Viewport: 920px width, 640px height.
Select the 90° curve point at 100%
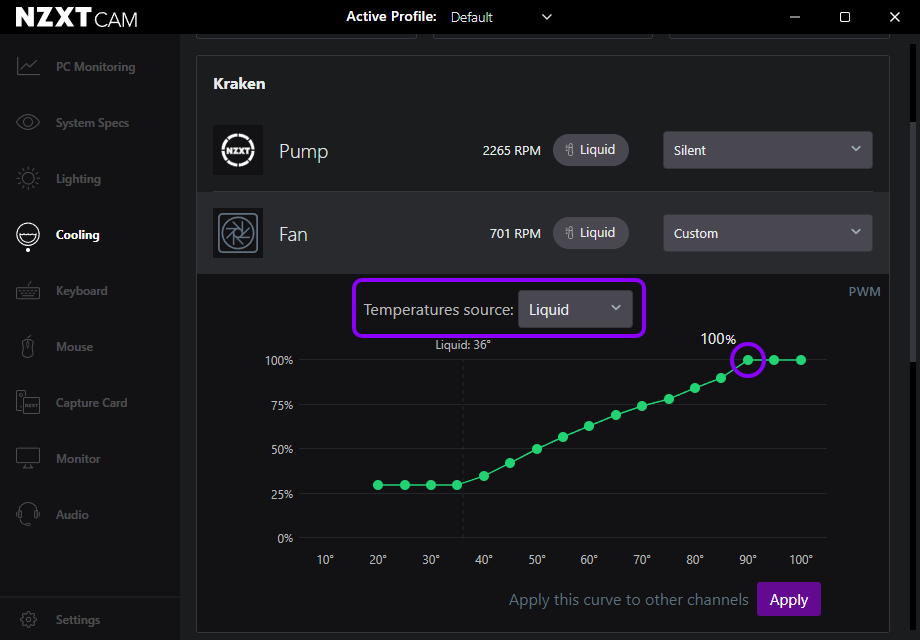(x=748, y=360)
